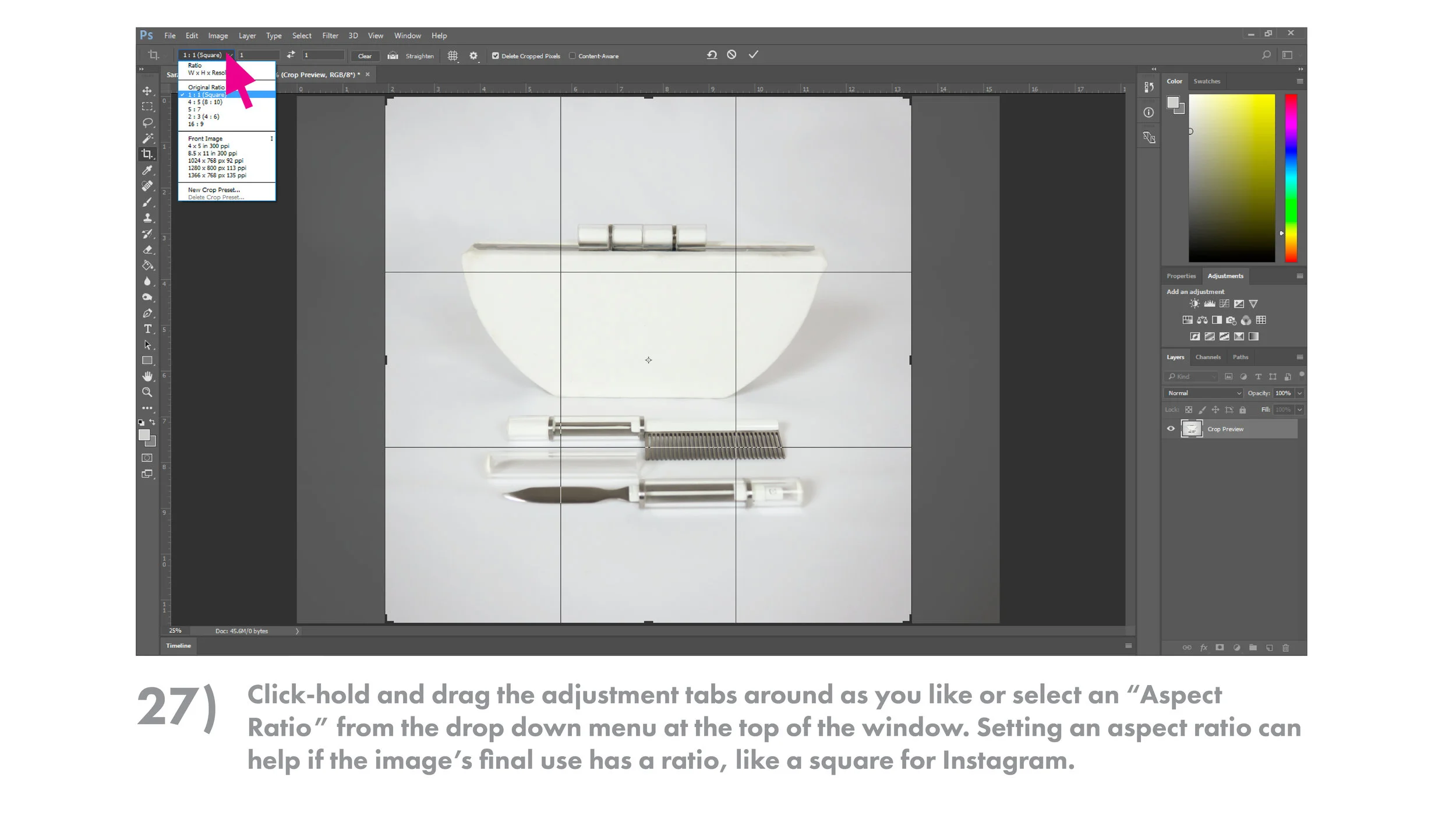1456x819 pixels.
Task: Open the Color panel menu
Action: (x=1299, y=82)
